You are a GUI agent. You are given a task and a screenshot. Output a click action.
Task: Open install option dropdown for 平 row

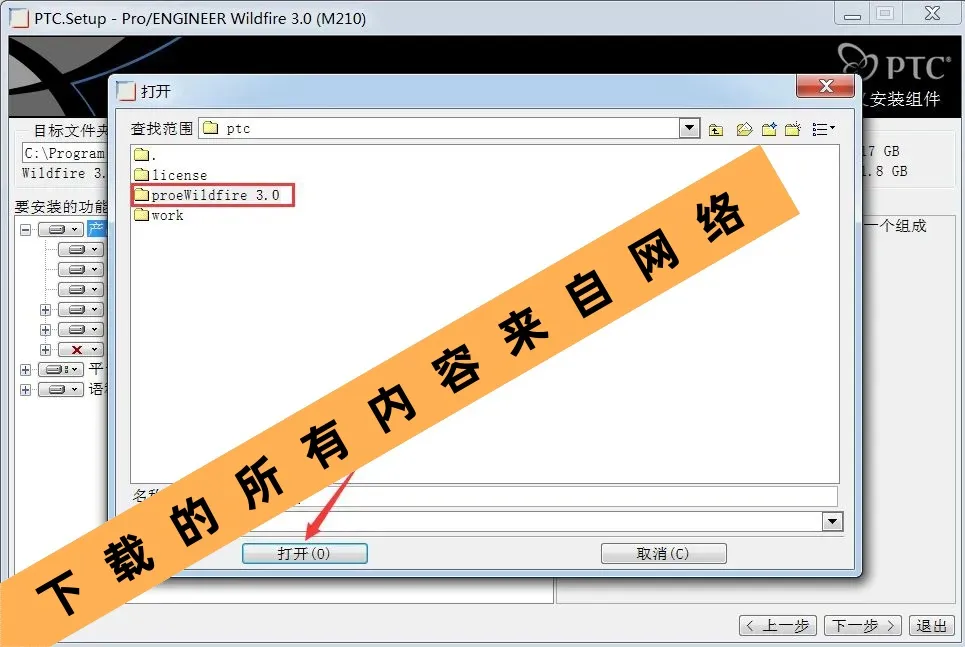pyautogui.click(x=60, y=369)
